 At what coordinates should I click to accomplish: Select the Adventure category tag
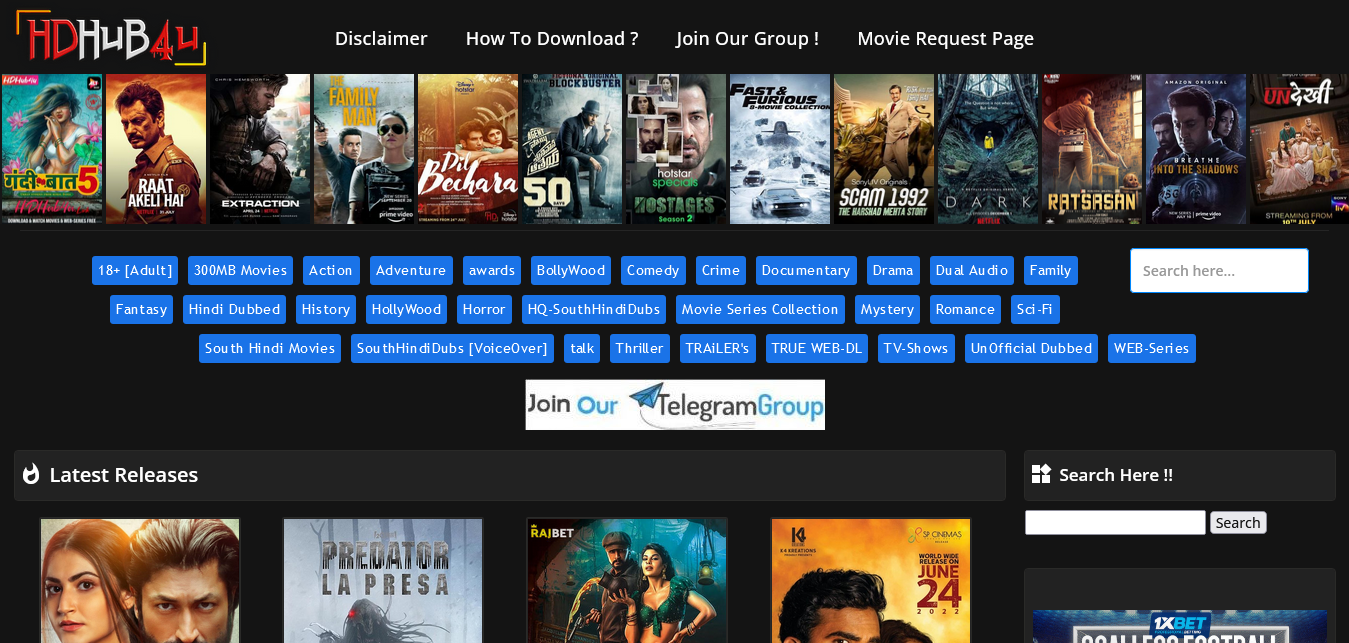pyautogui.click(x=411, y=270)
